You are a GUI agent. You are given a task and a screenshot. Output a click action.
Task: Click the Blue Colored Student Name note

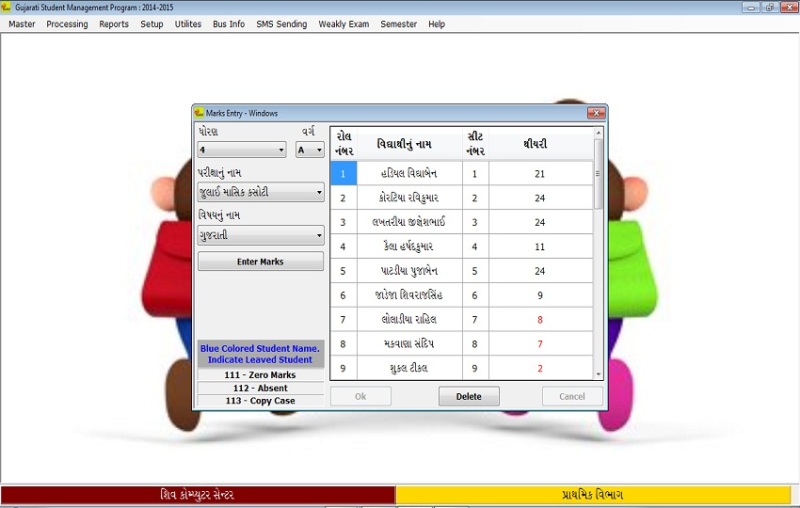260,354
